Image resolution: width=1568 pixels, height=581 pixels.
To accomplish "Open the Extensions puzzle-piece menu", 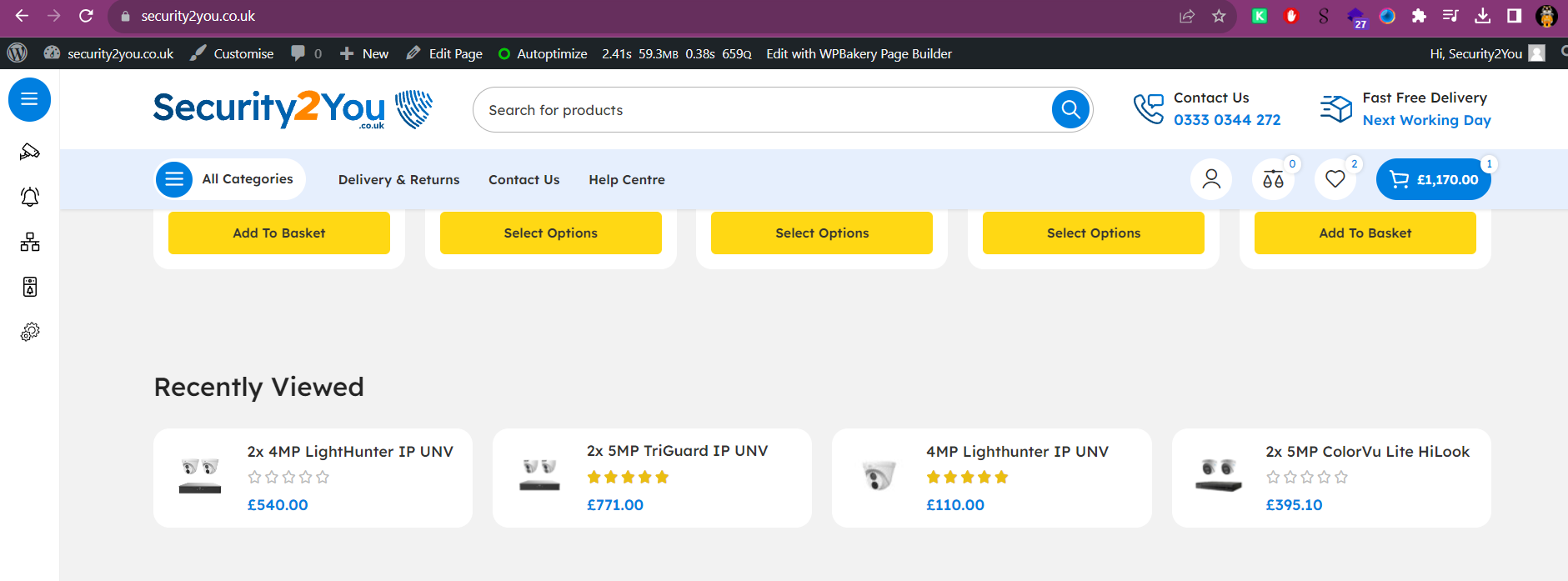I will click(1419, 16).
